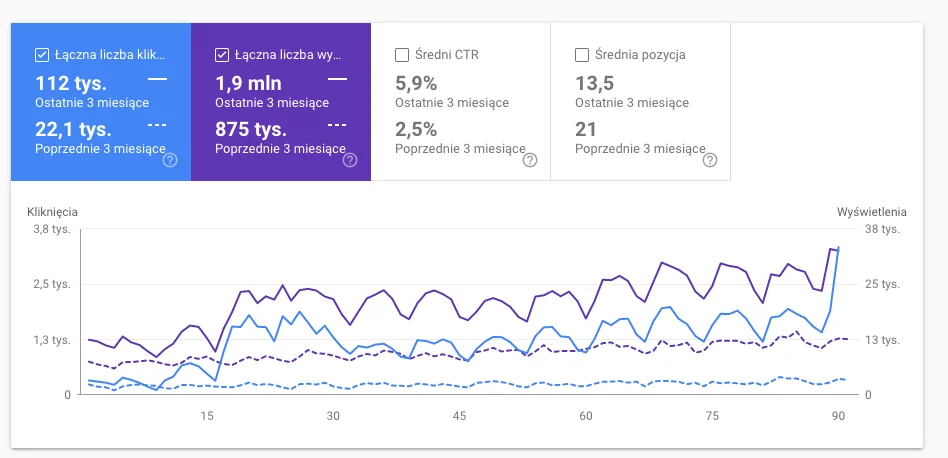Click the day 45 label on the x-axis
The image size is (948, 458).
coord(459,416)
